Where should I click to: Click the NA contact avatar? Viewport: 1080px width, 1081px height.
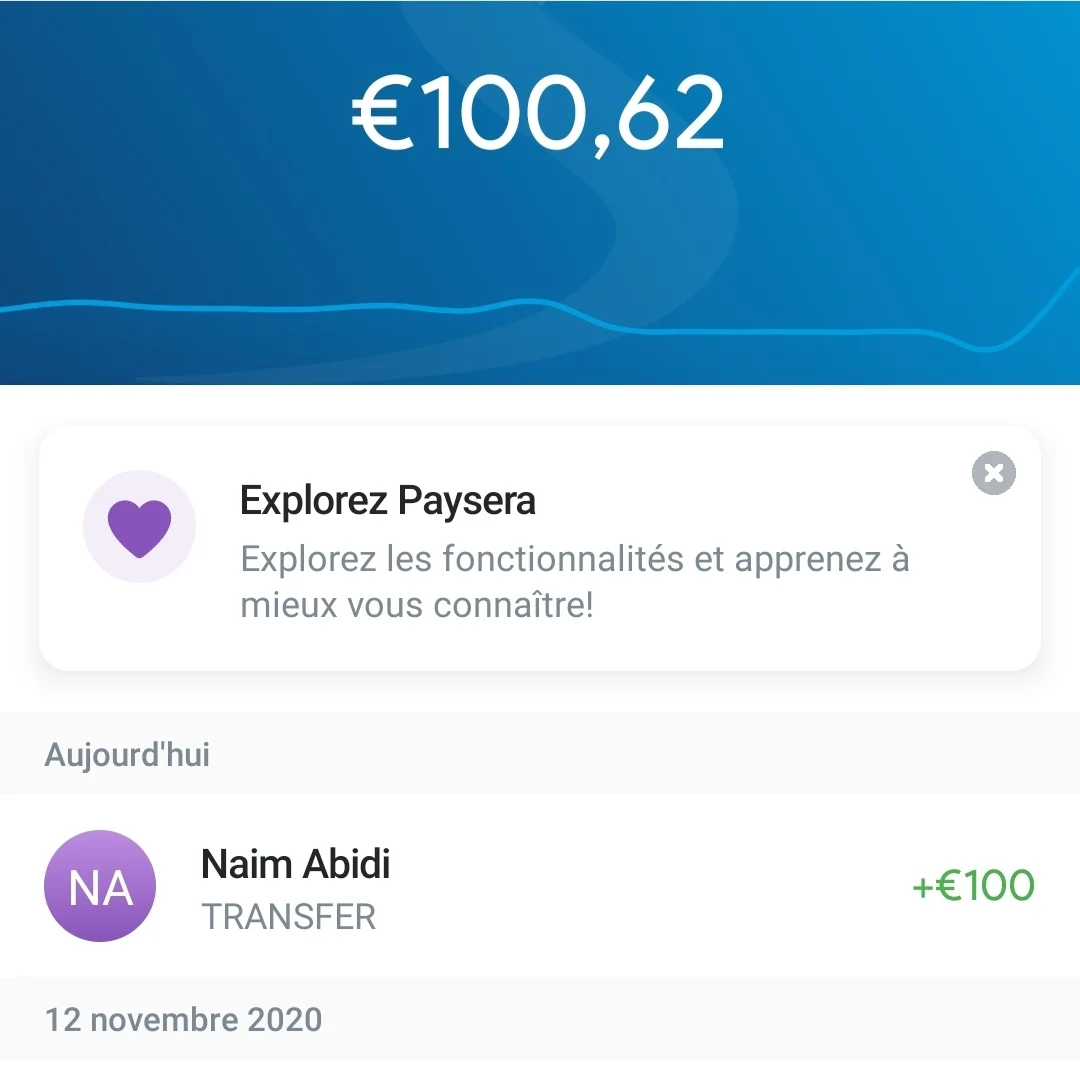(x=100, y=886)
